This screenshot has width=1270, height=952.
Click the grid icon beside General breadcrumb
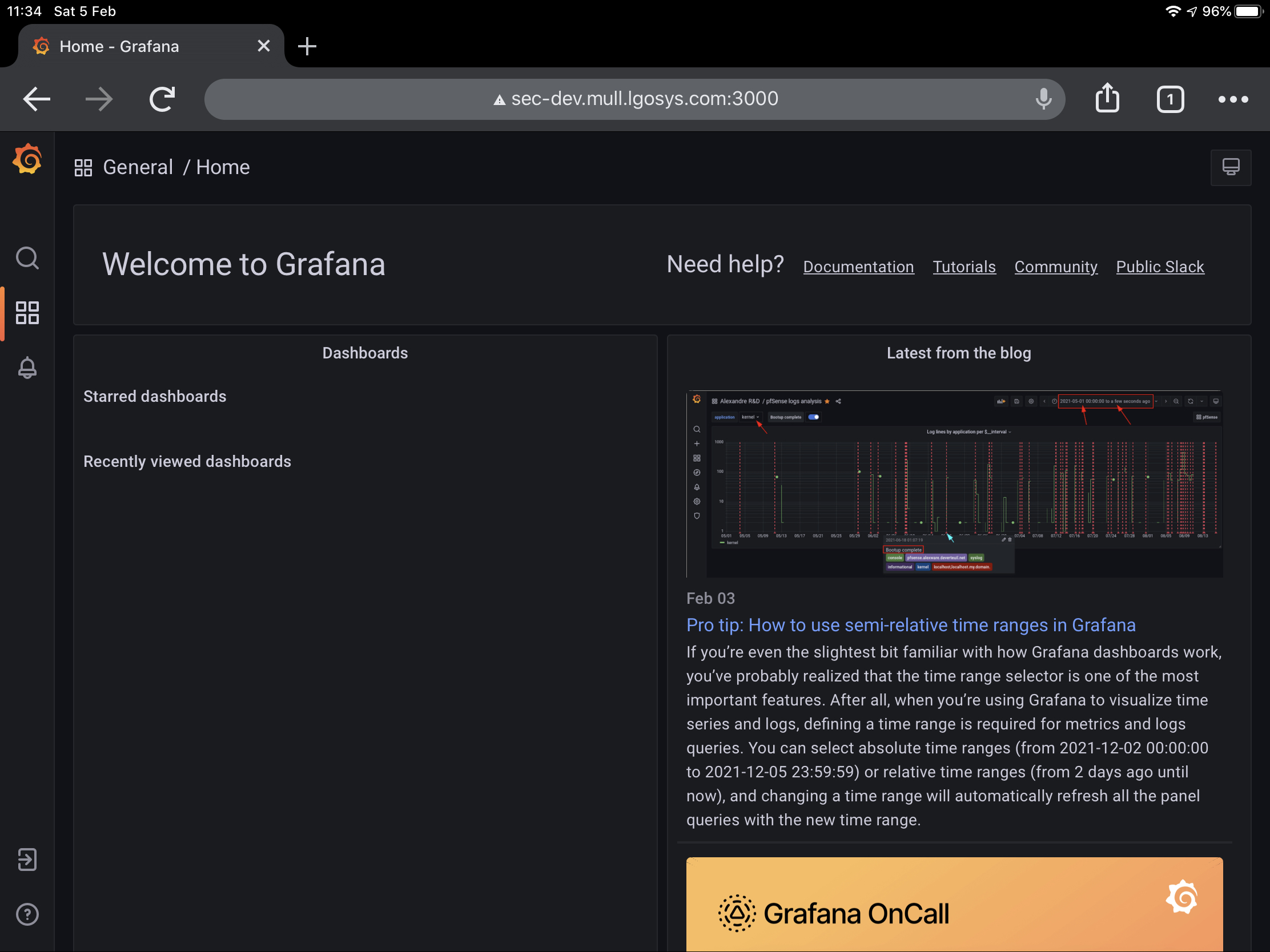click(x=83, y=167)
